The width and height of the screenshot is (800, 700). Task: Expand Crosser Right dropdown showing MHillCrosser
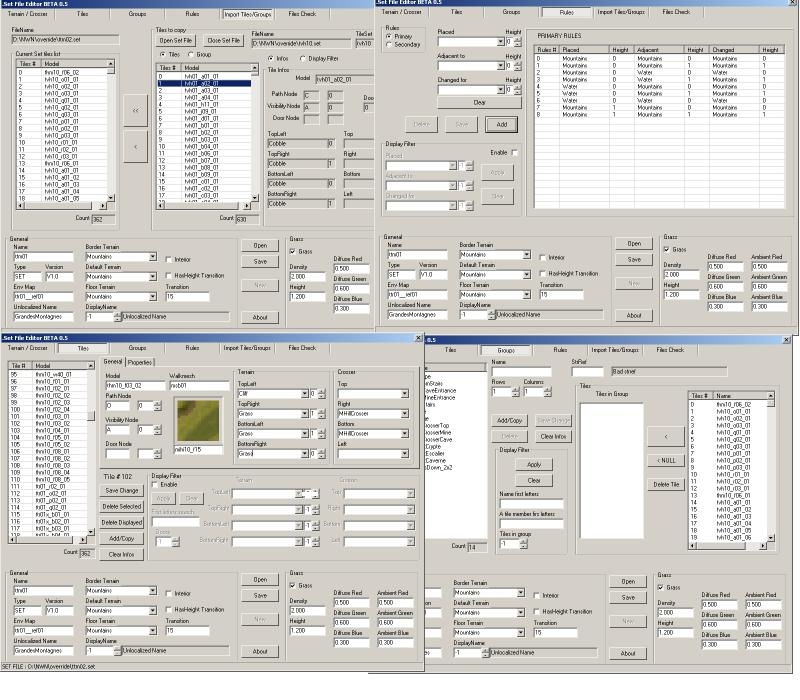point(403,413)
